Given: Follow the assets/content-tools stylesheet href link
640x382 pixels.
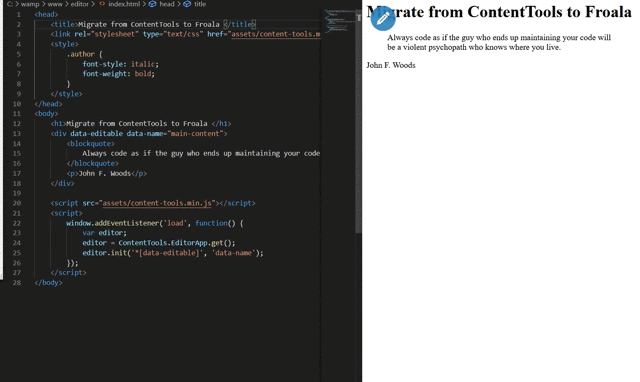Looking at the screenshot, I should (276, 34).
